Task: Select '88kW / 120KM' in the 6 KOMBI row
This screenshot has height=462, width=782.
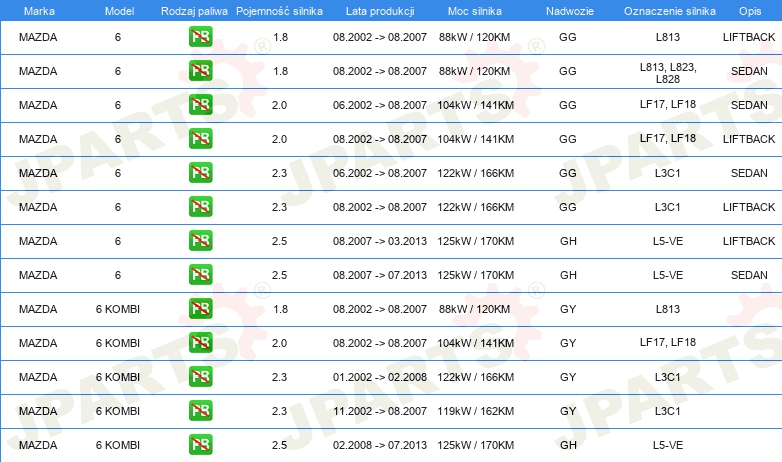Action: (474, 309)
